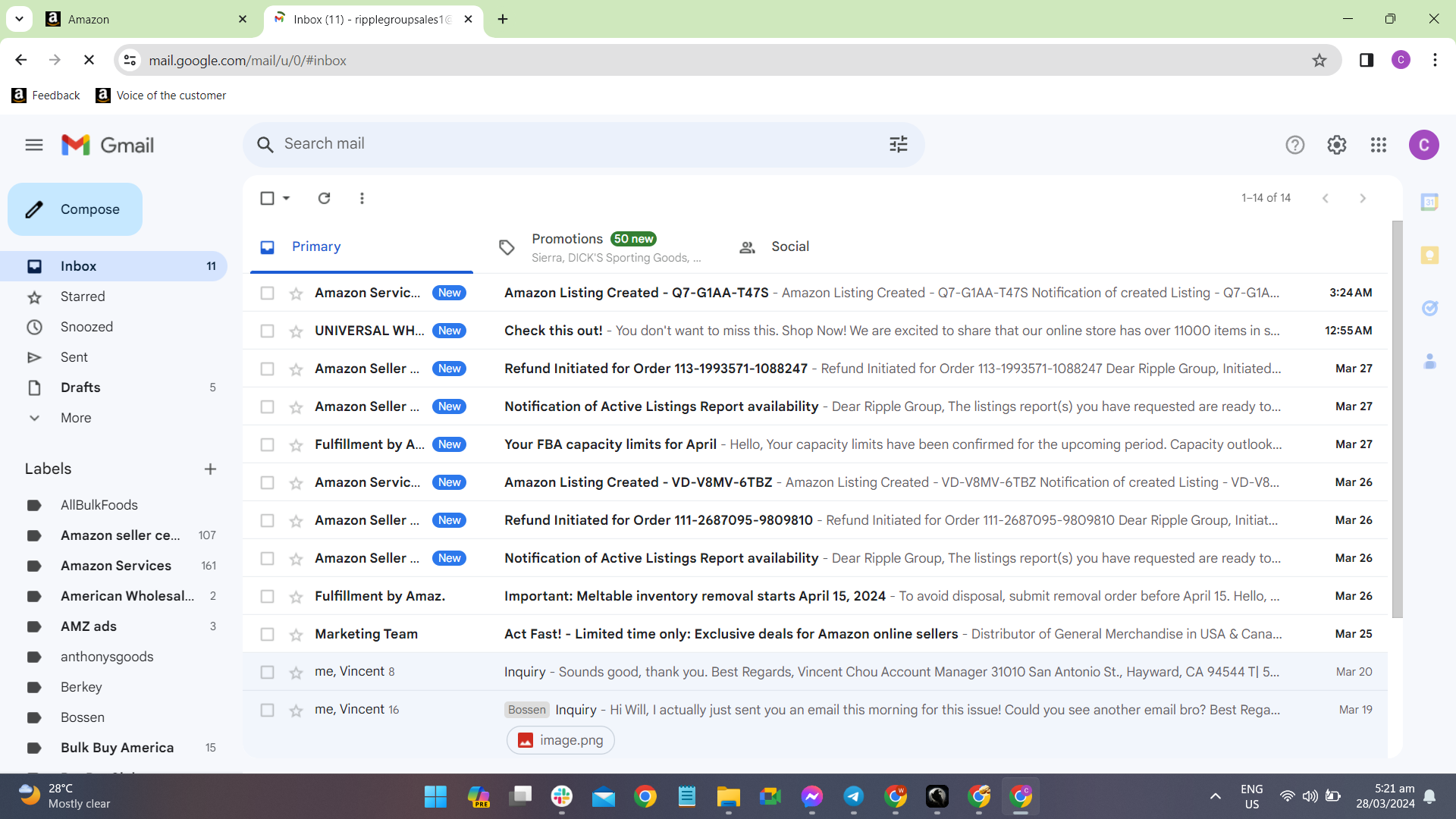The image size is (1456, 819).
Task: Open Sent folder
Action: pyautogui.click(x=74, y=357)
